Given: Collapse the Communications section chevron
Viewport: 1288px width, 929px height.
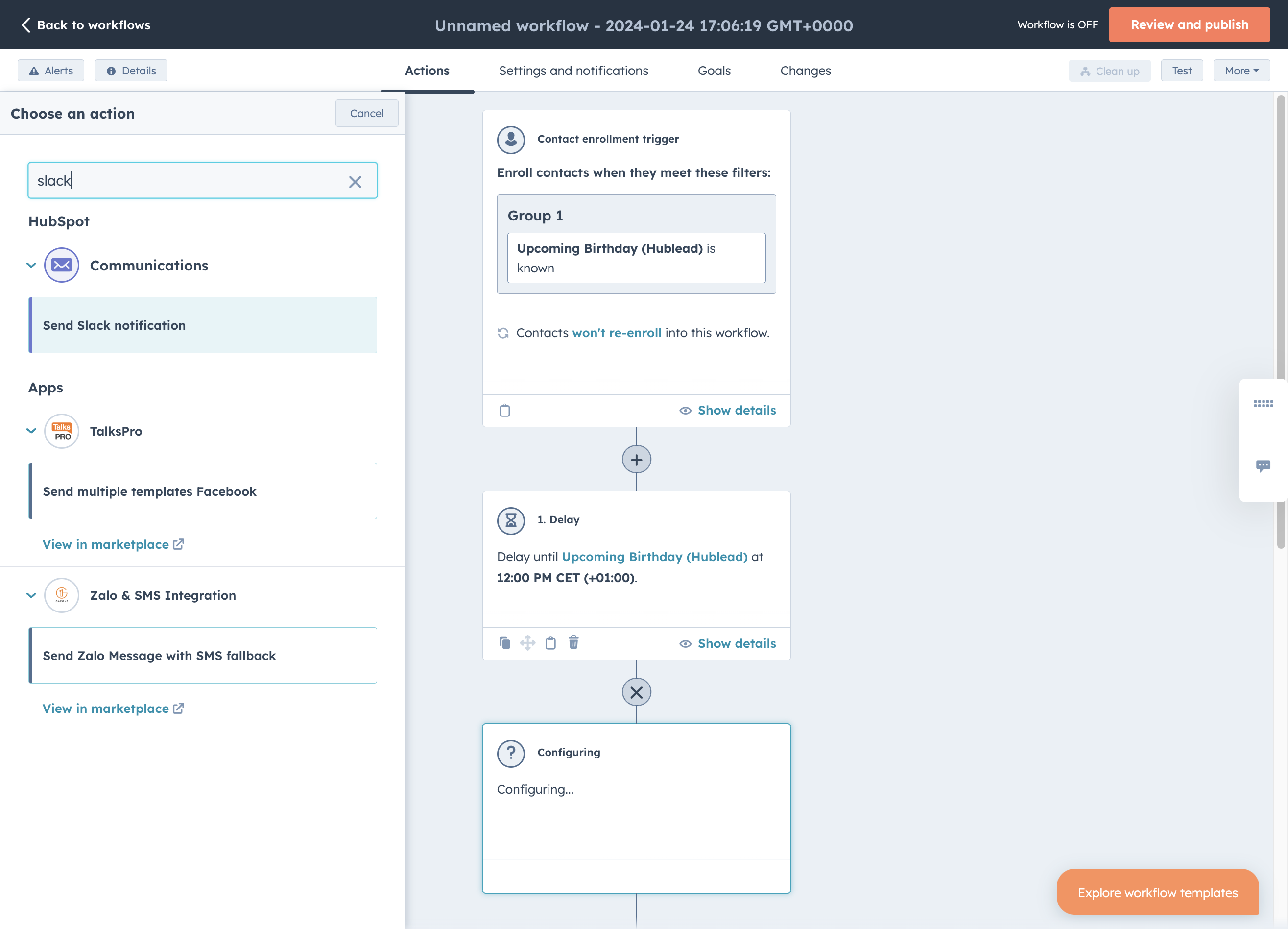Looking at the screenshot, I should pos(31,266).
